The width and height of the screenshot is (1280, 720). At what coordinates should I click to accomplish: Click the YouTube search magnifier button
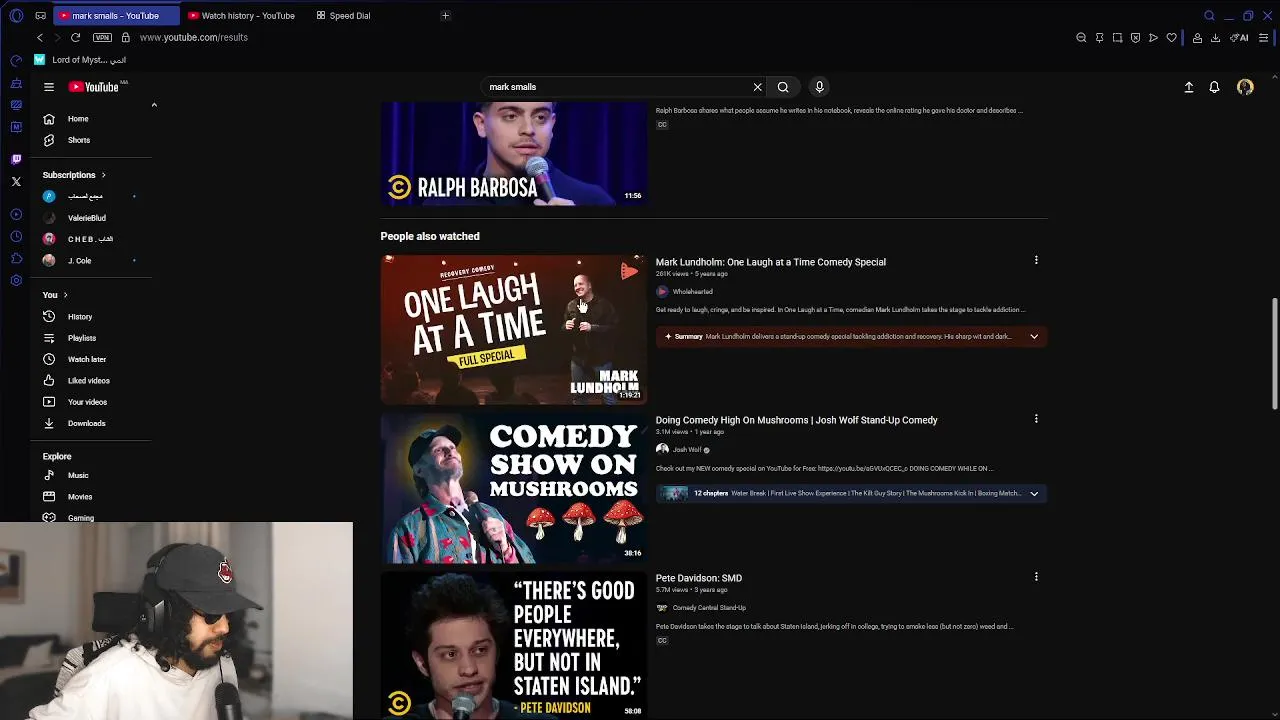(x=783, y=87)
